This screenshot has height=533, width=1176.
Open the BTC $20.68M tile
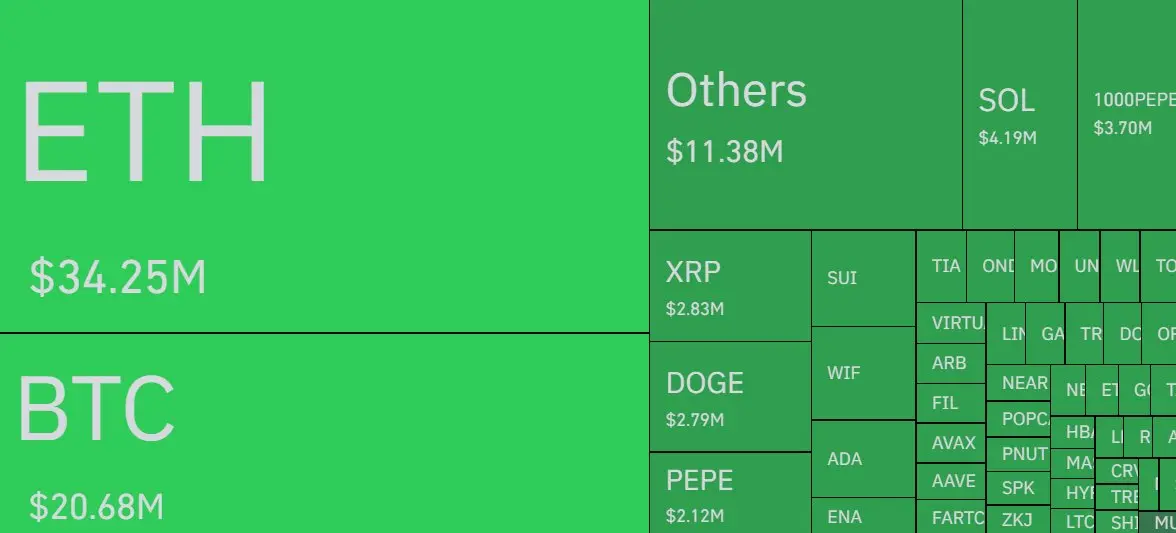tap(324, 433)
